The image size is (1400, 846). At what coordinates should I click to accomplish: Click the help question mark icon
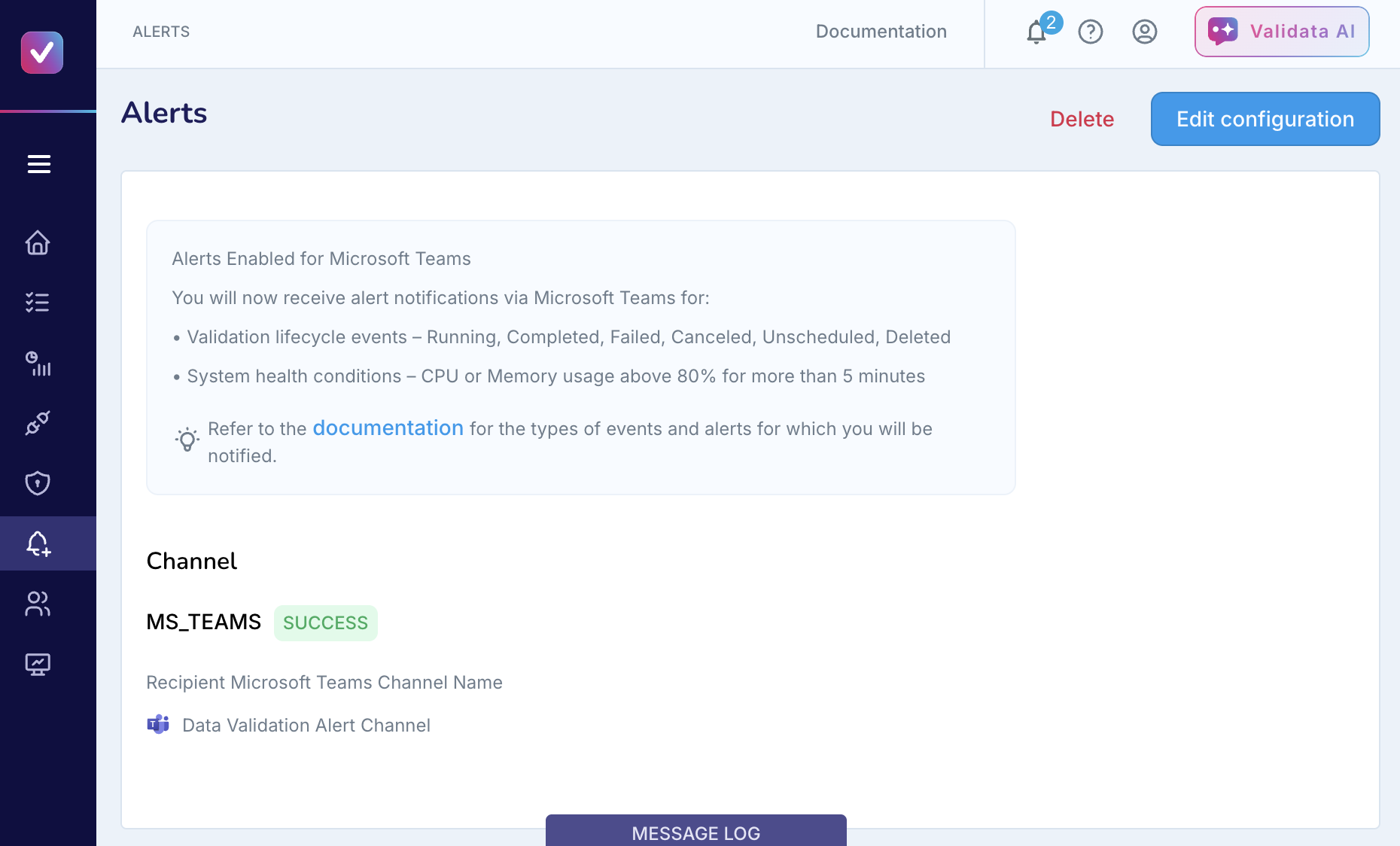point(1090,32)
